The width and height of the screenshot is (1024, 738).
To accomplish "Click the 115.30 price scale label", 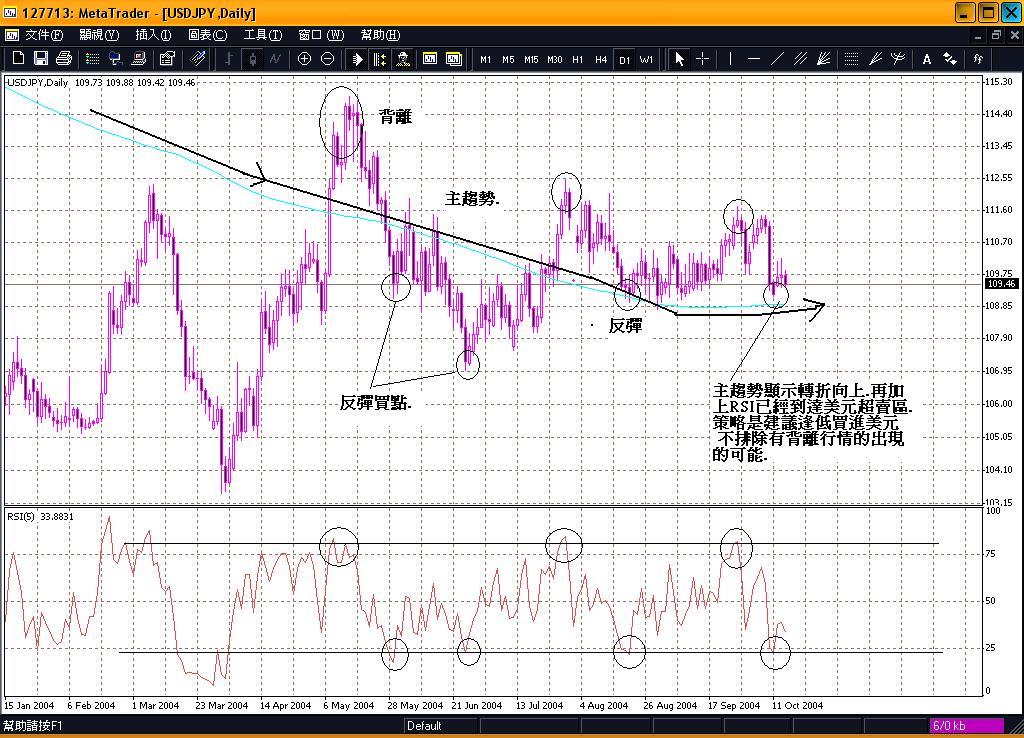I will [x=999, y=82].
